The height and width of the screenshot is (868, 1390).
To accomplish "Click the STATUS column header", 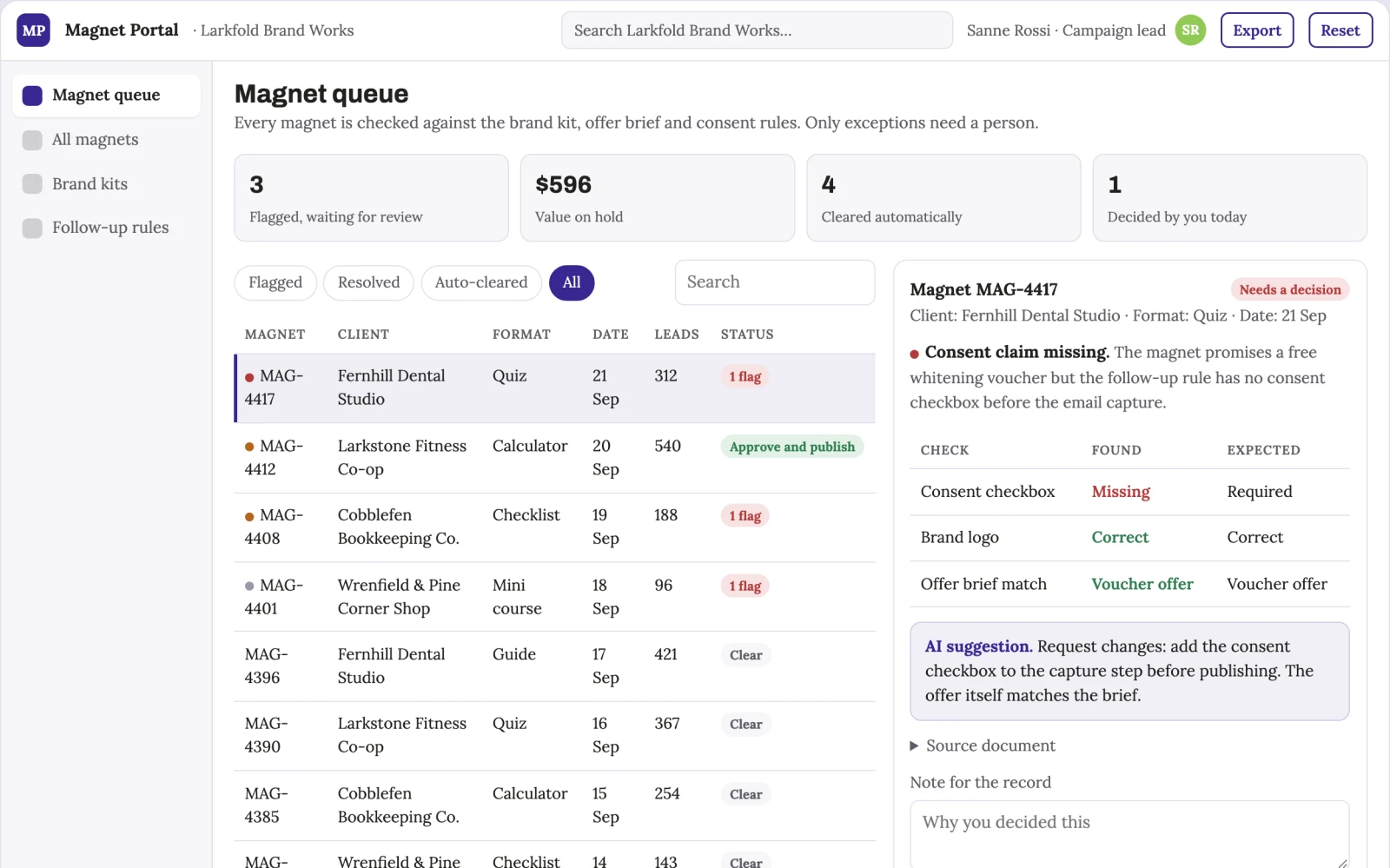I will [747, 335].
